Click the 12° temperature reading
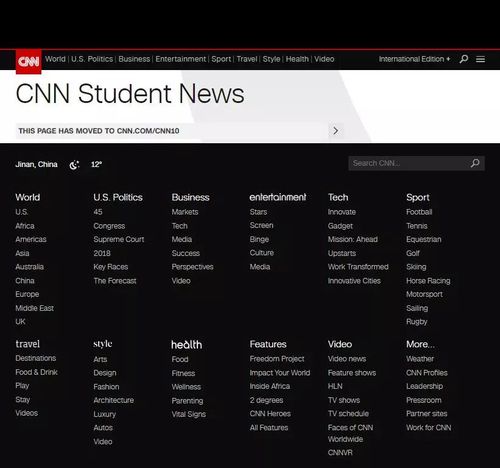This screenshot has height=468, width=500. coord(97,165)
